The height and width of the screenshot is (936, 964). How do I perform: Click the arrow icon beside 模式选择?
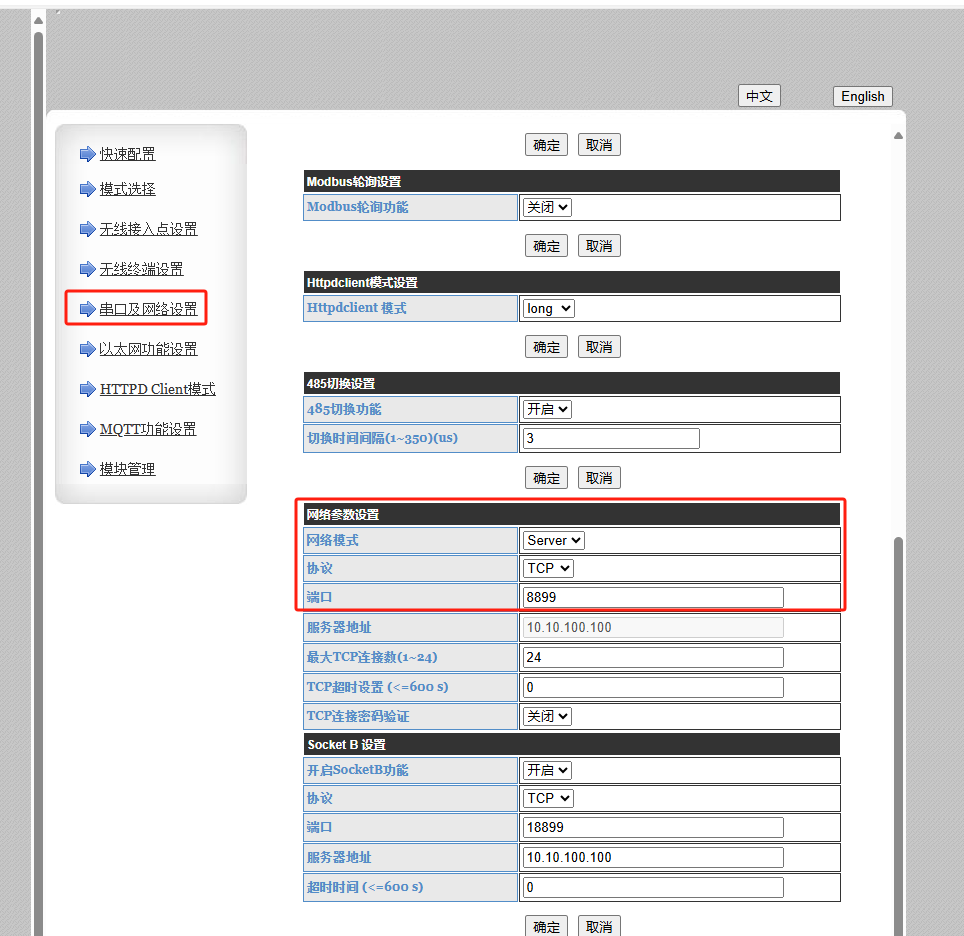click(87, 189)
